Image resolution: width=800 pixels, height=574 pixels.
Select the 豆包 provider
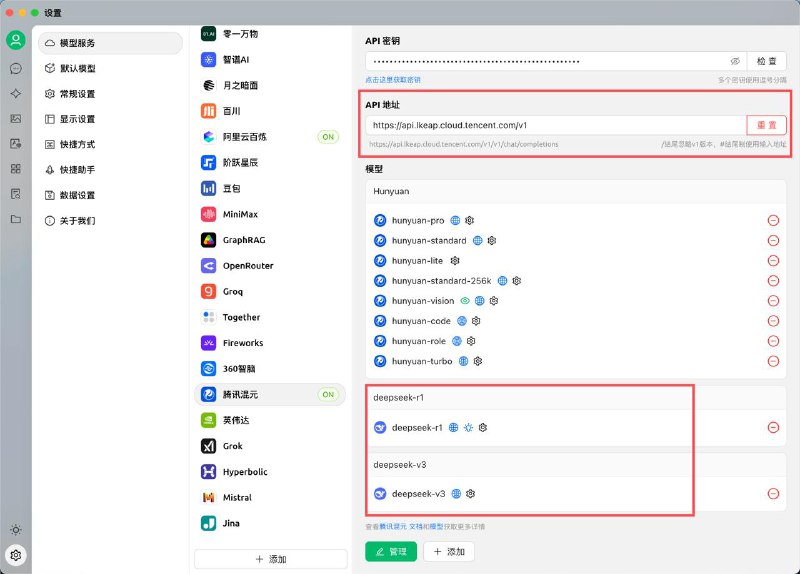coord(270,188)
